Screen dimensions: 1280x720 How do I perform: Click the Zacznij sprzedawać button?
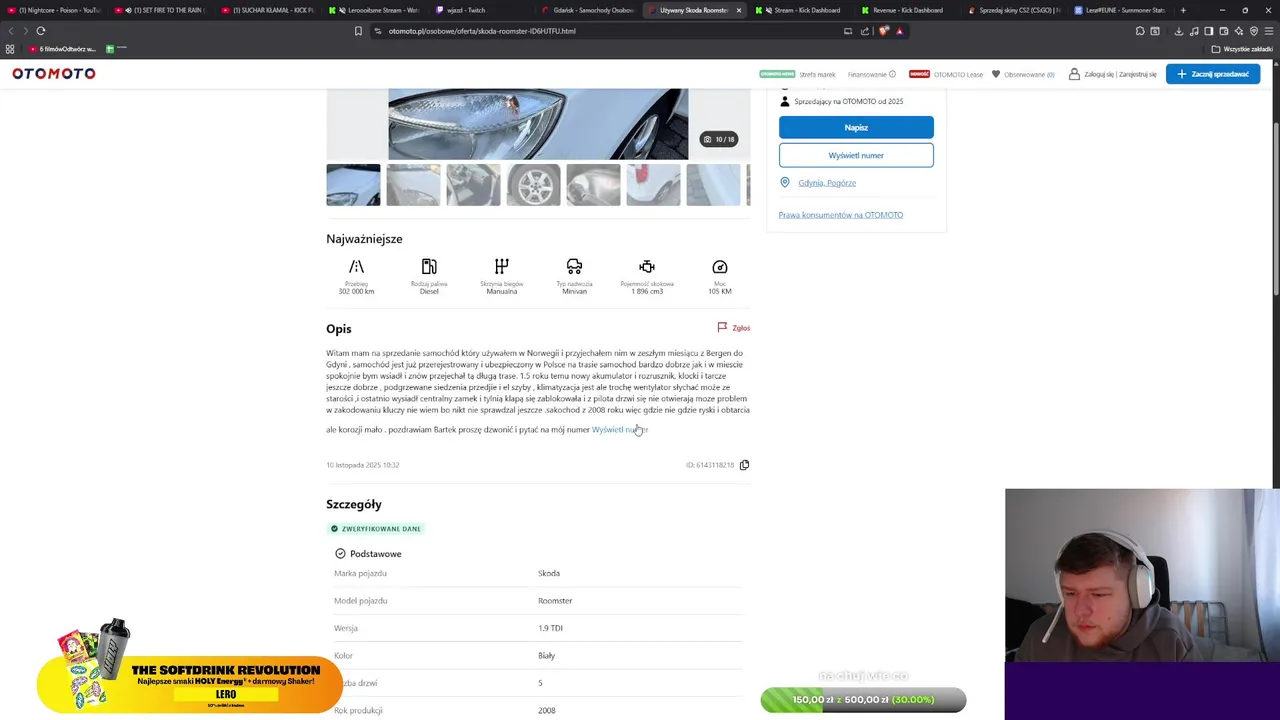(x=1213, y=74)
